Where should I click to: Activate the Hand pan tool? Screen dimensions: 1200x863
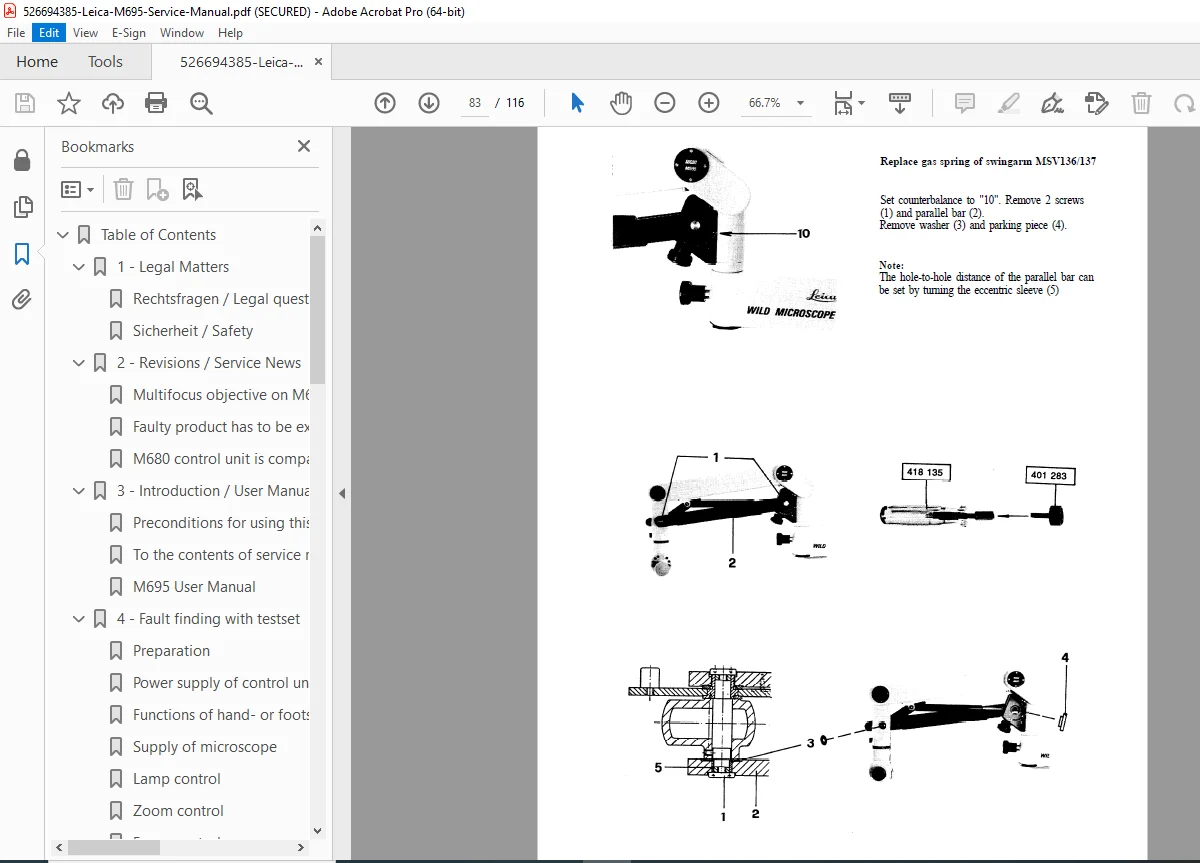tap(621, 103)
